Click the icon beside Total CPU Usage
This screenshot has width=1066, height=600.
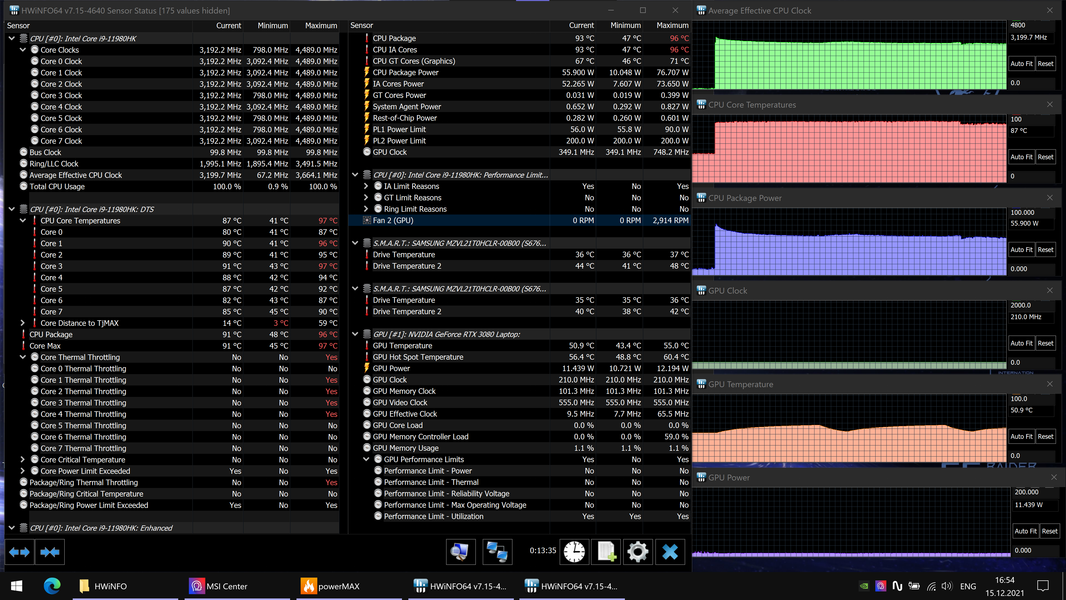point(23,186)
